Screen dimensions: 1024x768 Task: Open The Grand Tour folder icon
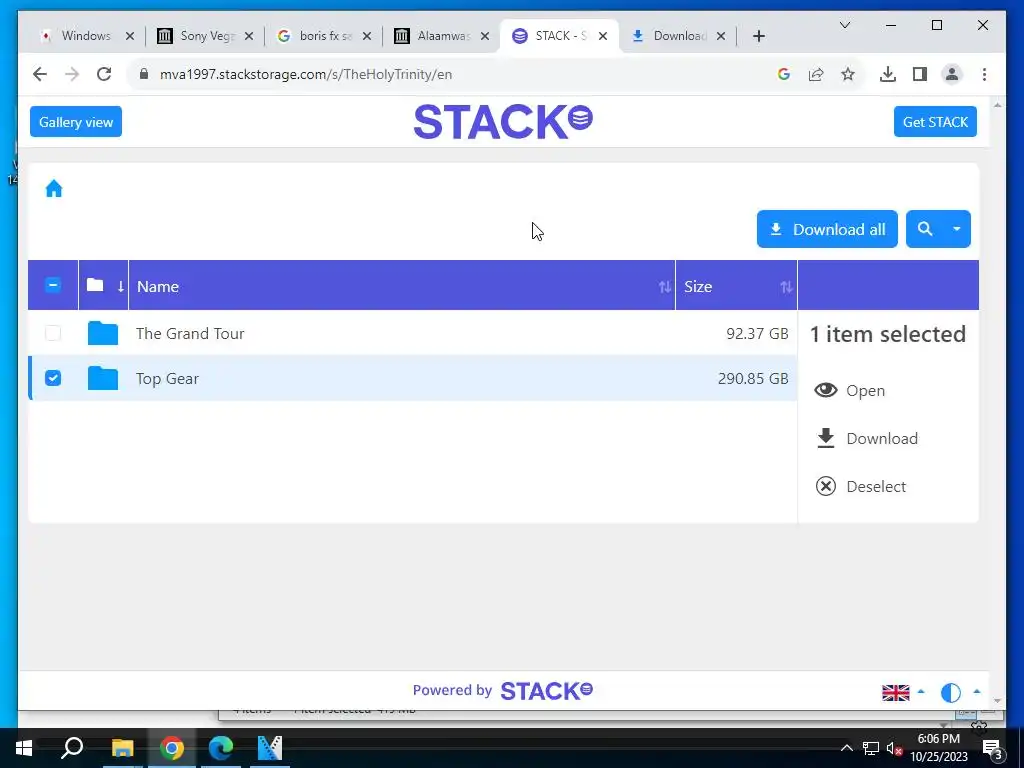pyautogui.click(x=103, y=333)
